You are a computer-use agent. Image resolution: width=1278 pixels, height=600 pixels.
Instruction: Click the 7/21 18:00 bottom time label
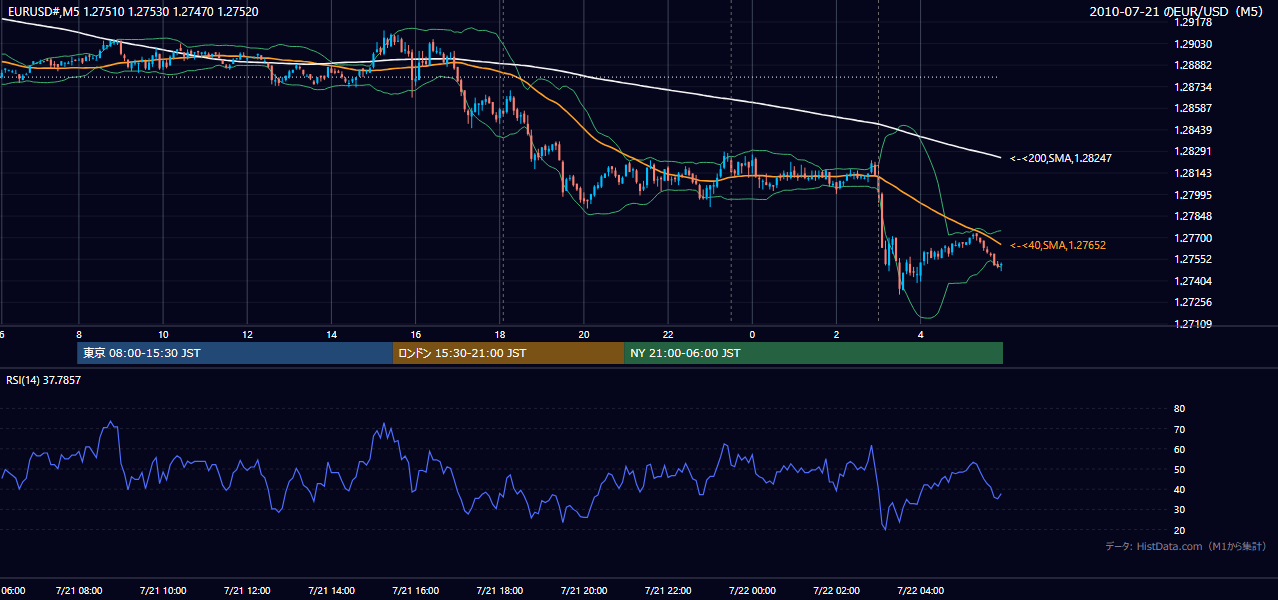click(x=500, y=590)
